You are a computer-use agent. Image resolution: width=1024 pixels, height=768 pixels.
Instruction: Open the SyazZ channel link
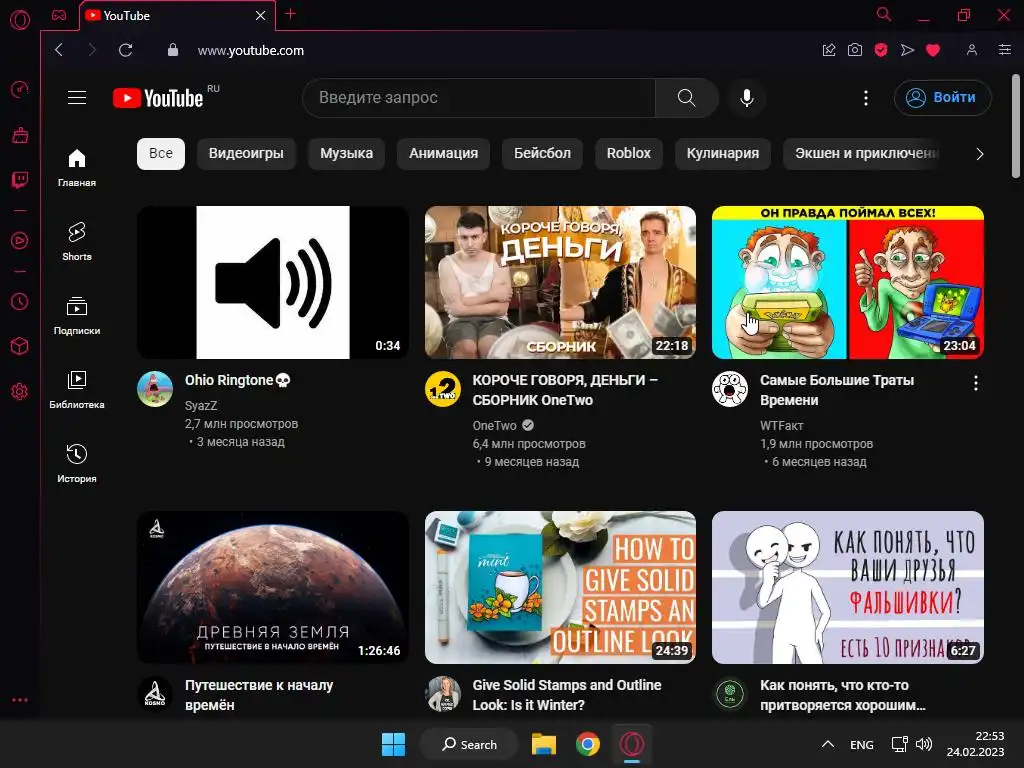[x=201, y=406]
